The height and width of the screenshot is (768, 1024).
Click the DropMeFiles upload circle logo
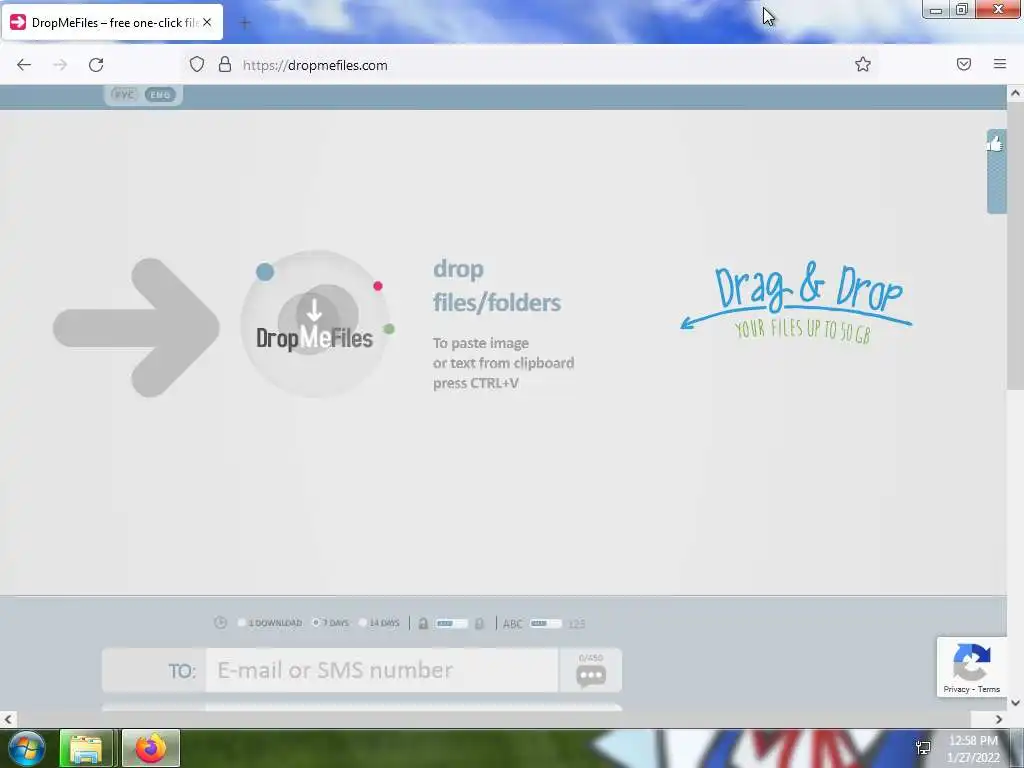pyautogui.click(x=316, y=325)
